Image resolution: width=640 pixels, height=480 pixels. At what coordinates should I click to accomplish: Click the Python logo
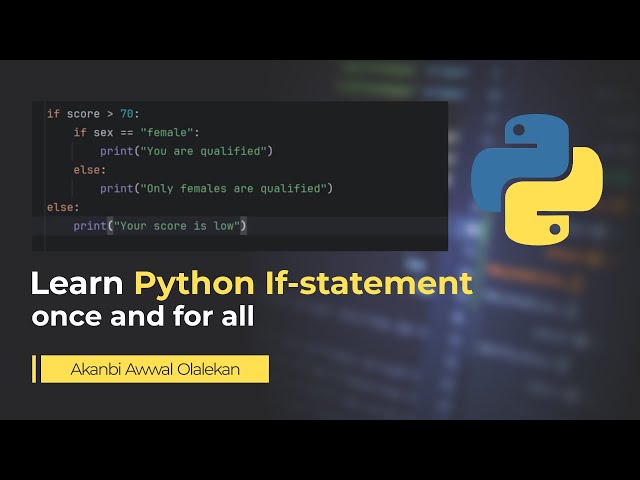pyautogui.click(x=537, y=180)
